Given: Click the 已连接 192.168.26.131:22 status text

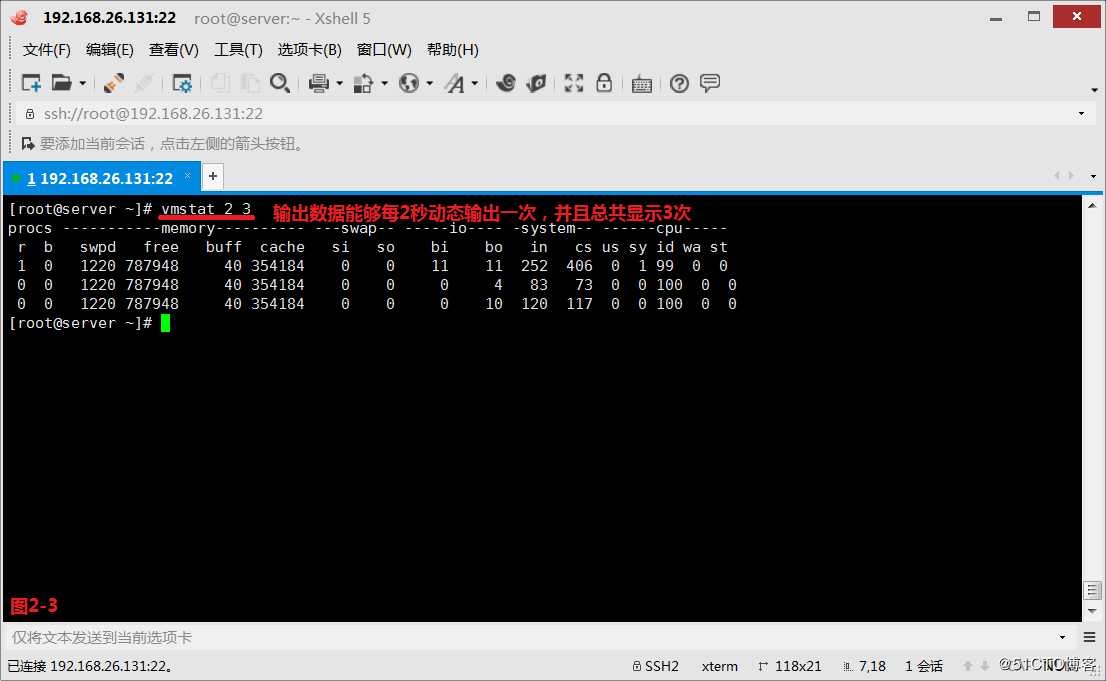Looking at the screenshot, I should tap(90, 666).
